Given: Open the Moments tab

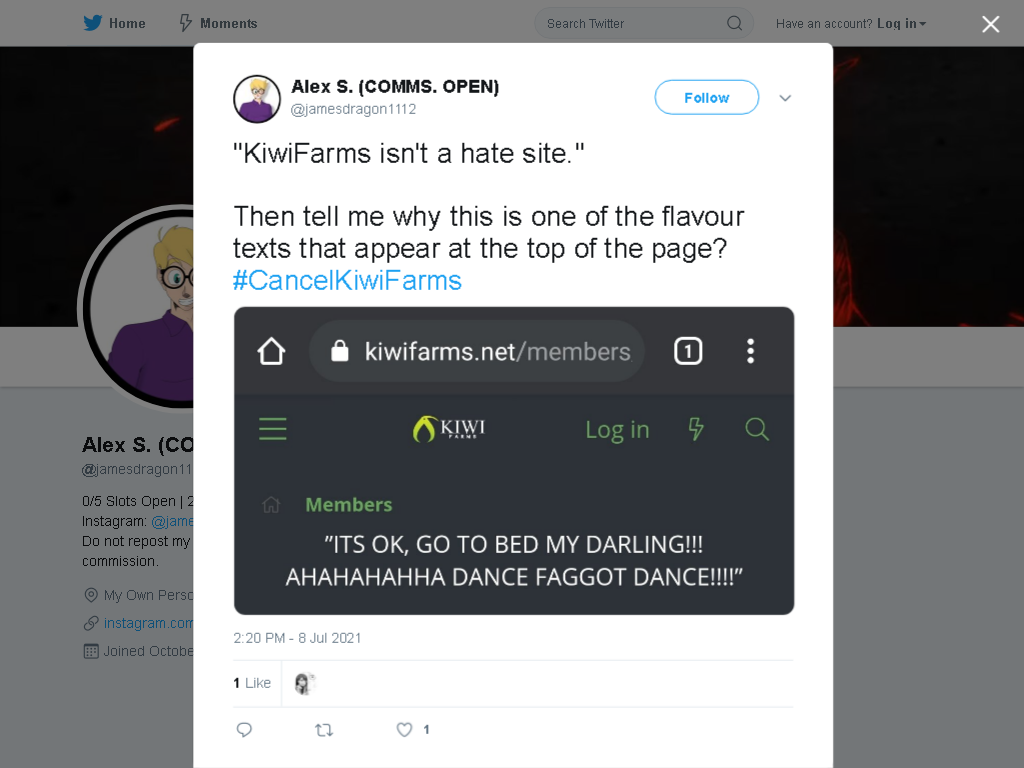Looking at the screenshot, I should click(218, 24).
